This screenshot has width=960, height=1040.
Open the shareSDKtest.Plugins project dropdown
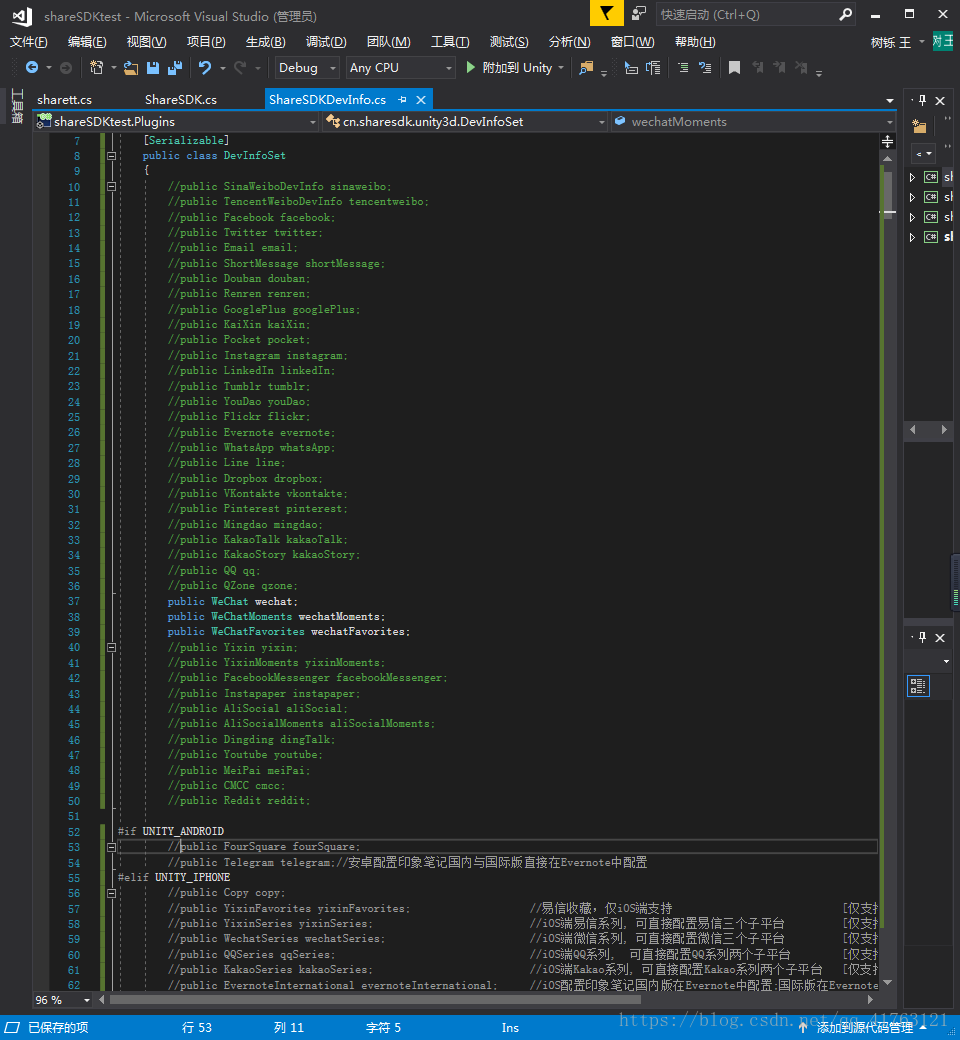tap(176, 121)
